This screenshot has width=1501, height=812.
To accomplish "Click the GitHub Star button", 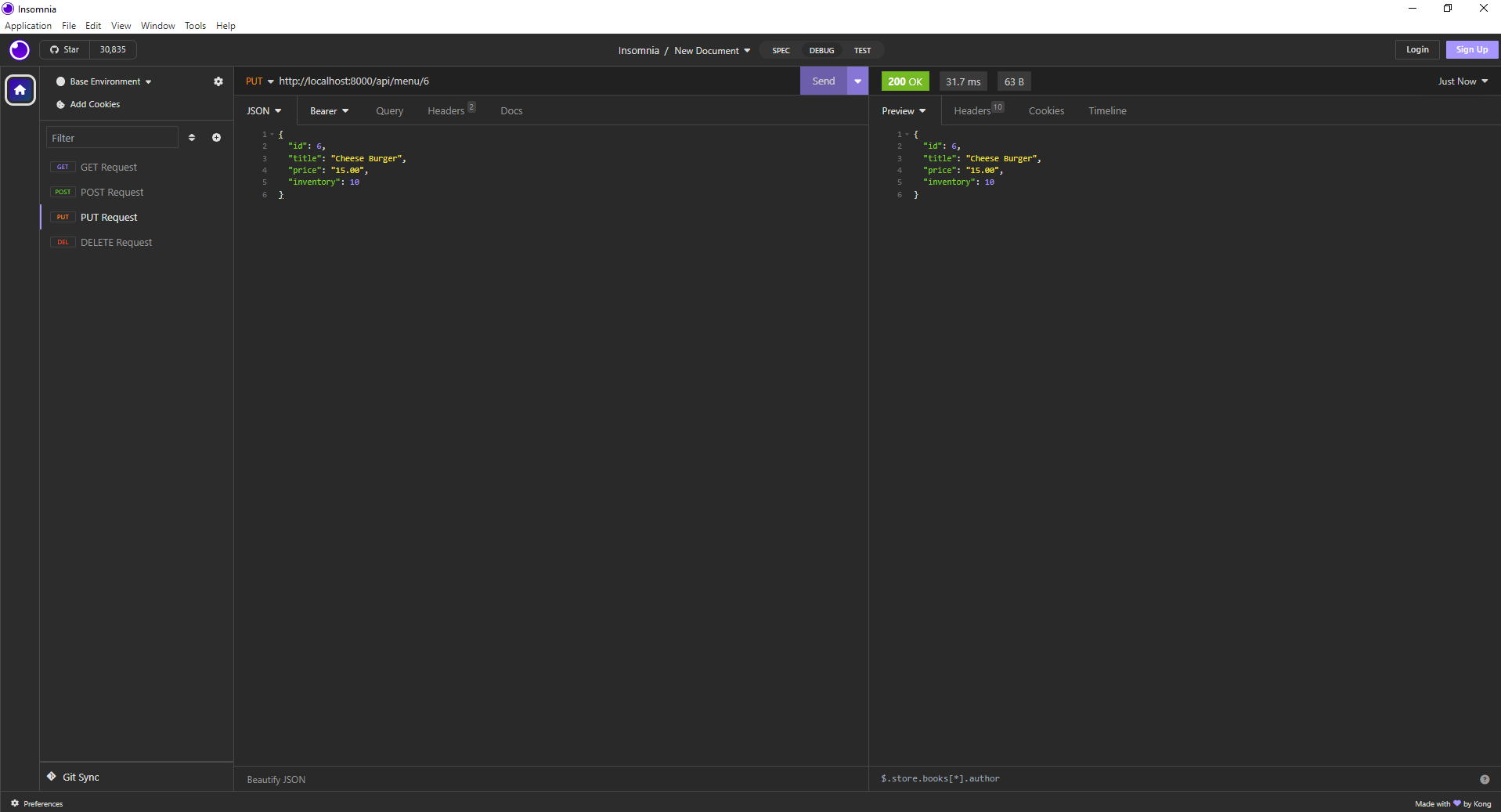I will point(65,49).
